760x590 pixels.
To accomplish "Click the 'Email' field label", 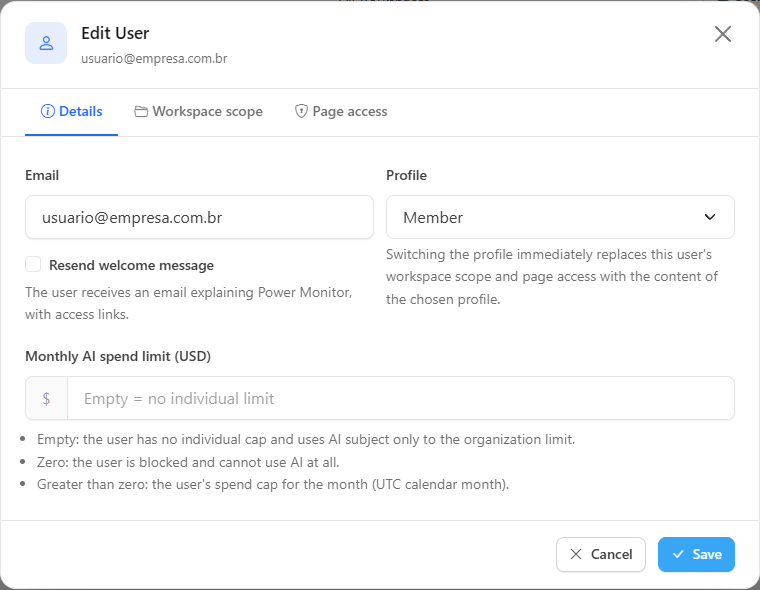I will (x=42, y=175).
